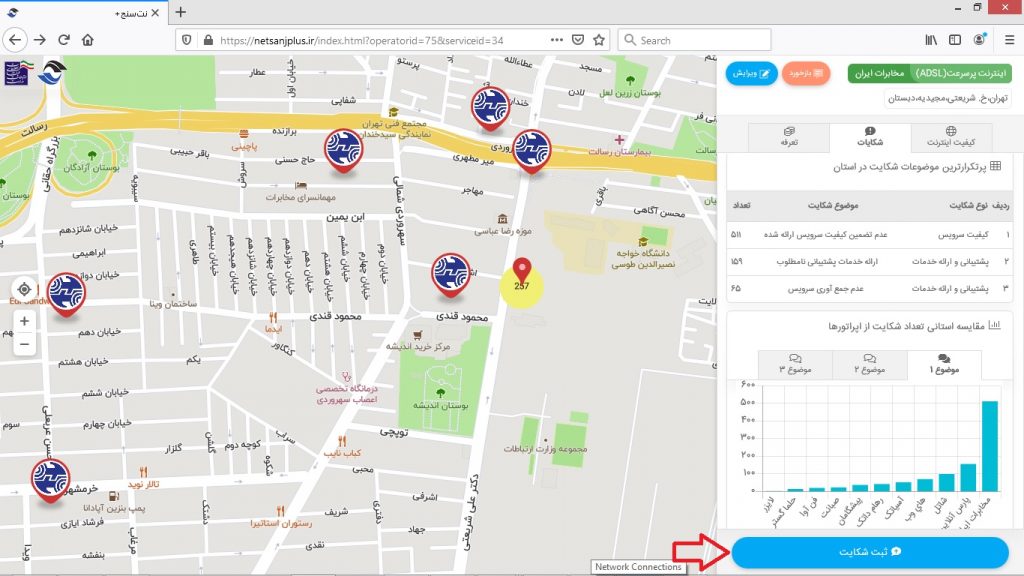Open page actions three-dots menu in address bar
Screen dimensions: 1024x576
(x=556, y=40)
